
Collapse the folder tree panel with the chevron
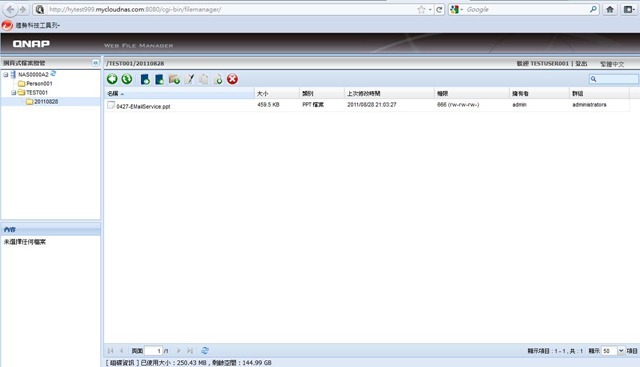96,62
